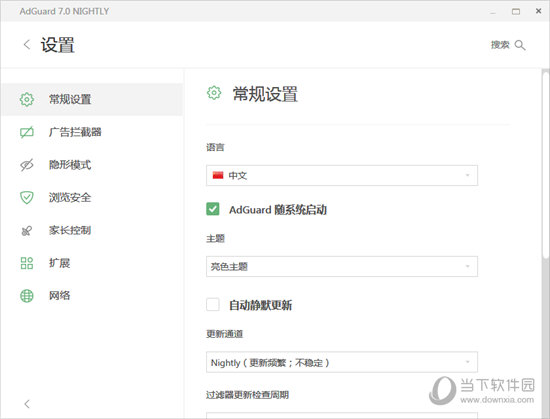Click the 过滤器更新检查周期 label
550x419 pixels.
coord(247,395)
